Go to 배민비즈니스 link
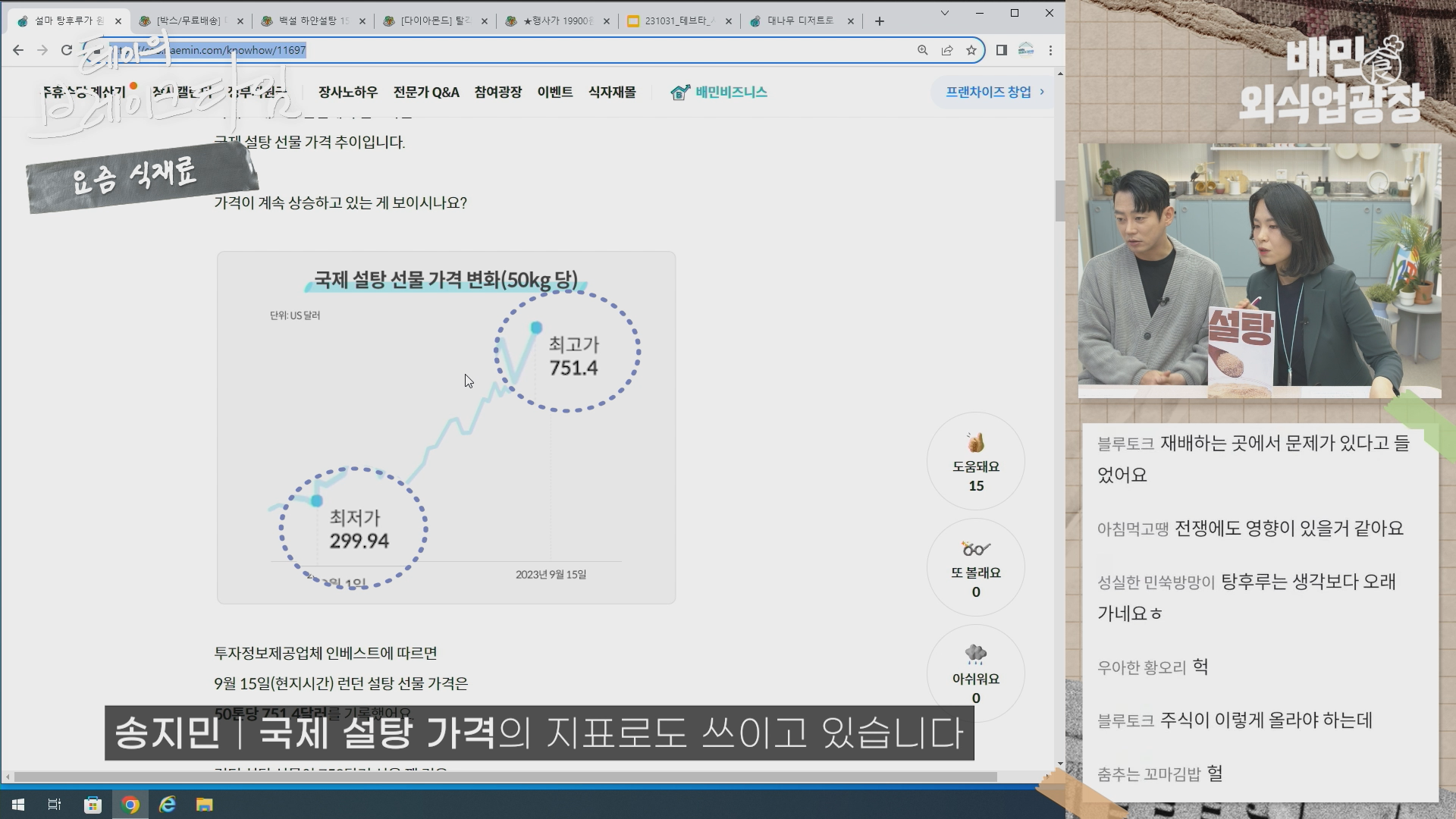 pyautogui.click(x=719, y=92)
